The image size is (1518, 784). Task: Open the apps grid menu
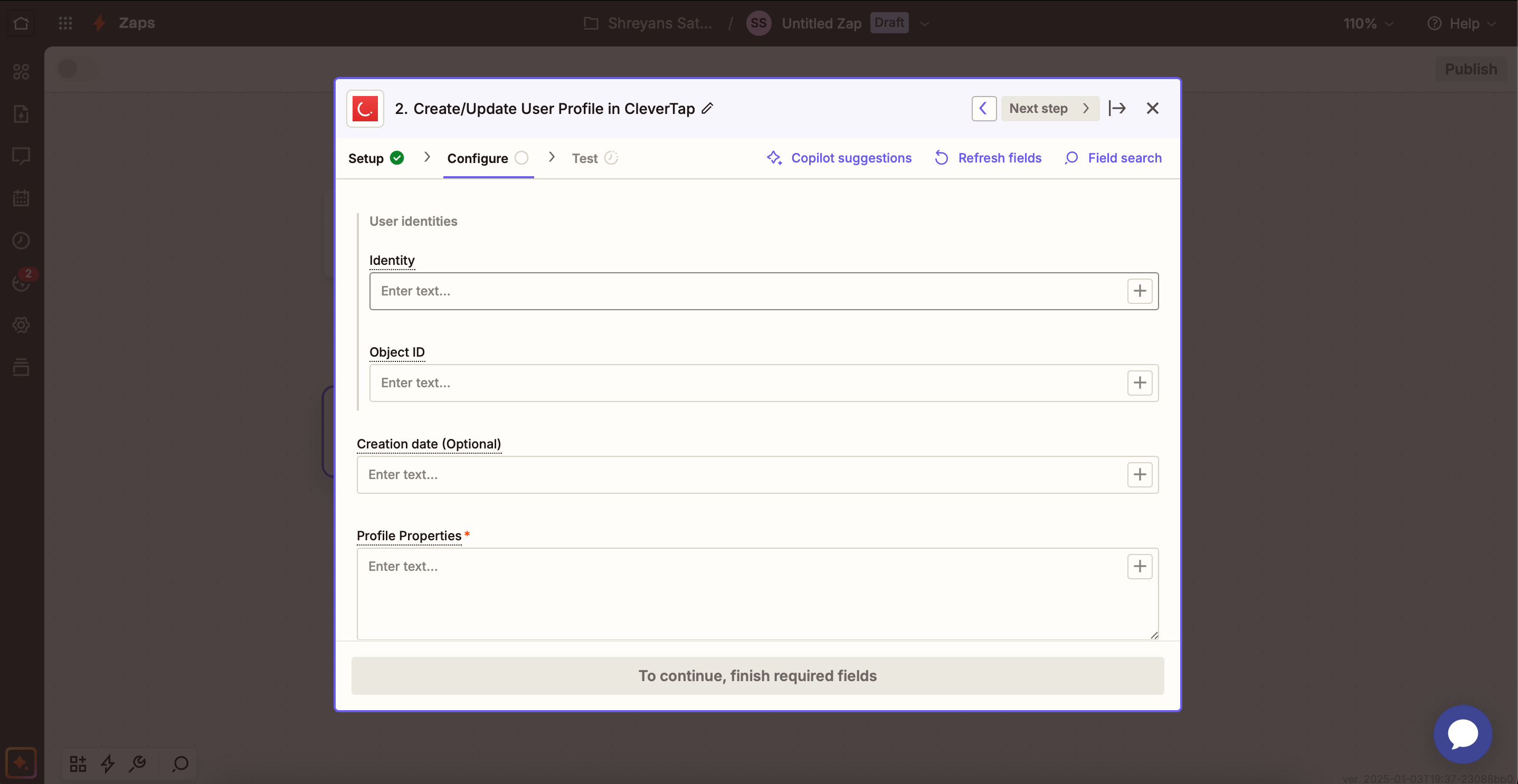[x=65, y=23]
